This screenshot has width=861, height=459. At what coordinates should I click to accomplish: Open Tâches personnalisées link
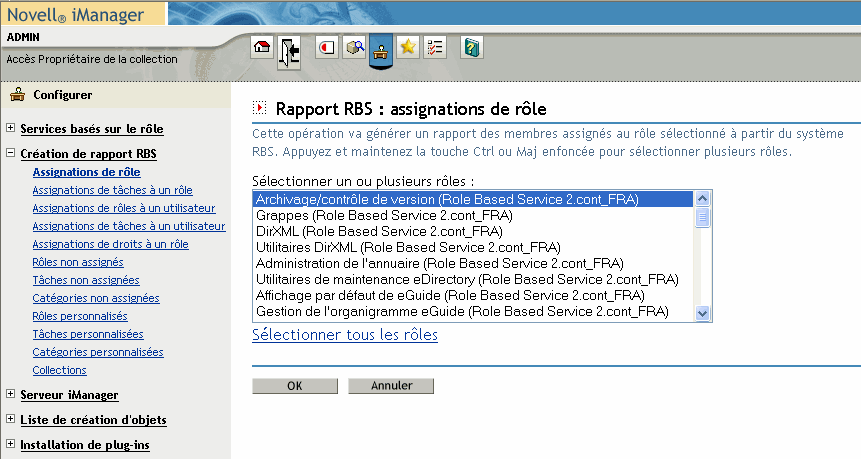pos(88,334)
